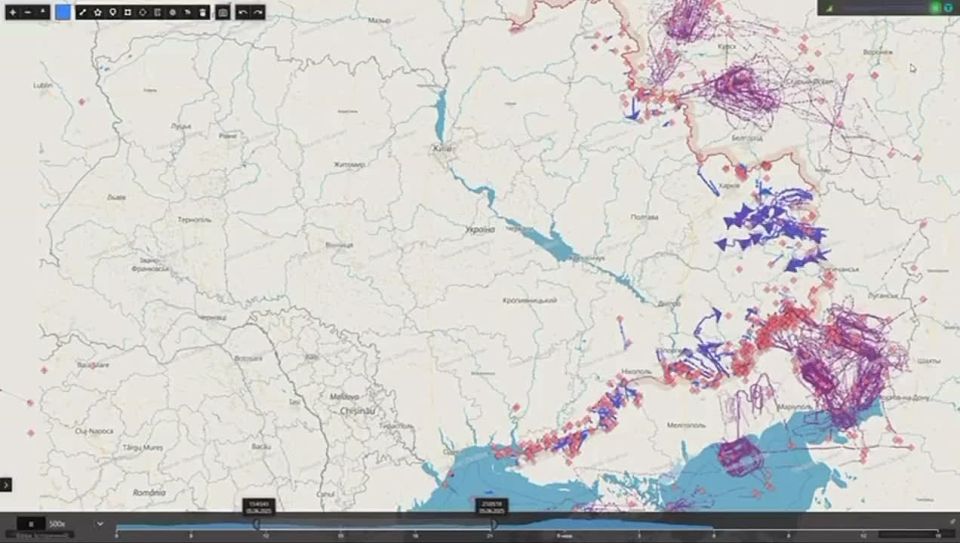Select the polygon shape tool
The height and width of the screenshot is (543, 960).
pos(98,12)
